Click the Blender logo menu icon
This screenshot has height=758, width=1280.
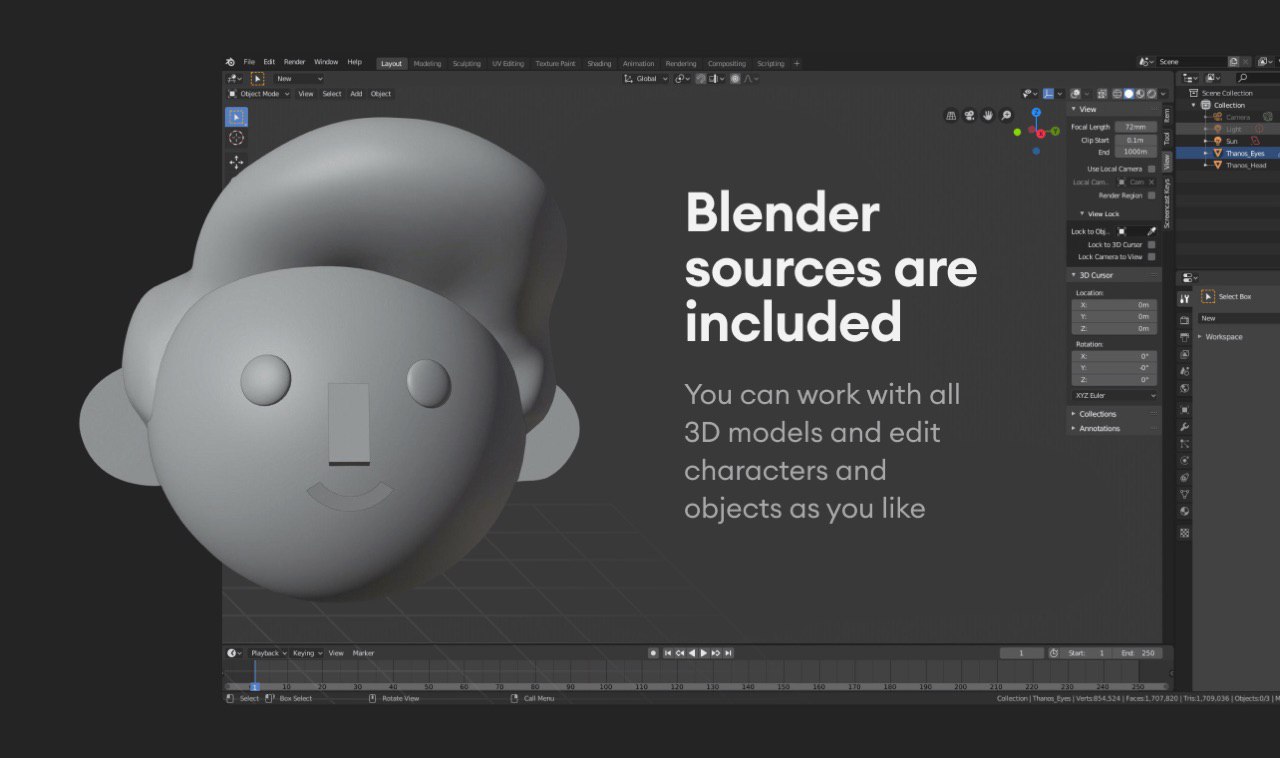pyautogui.click(x=230, y=62)
